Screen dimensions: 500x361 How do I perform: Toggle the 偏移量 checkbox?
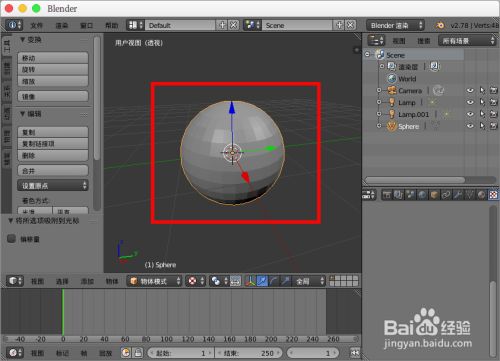point(12,239)
